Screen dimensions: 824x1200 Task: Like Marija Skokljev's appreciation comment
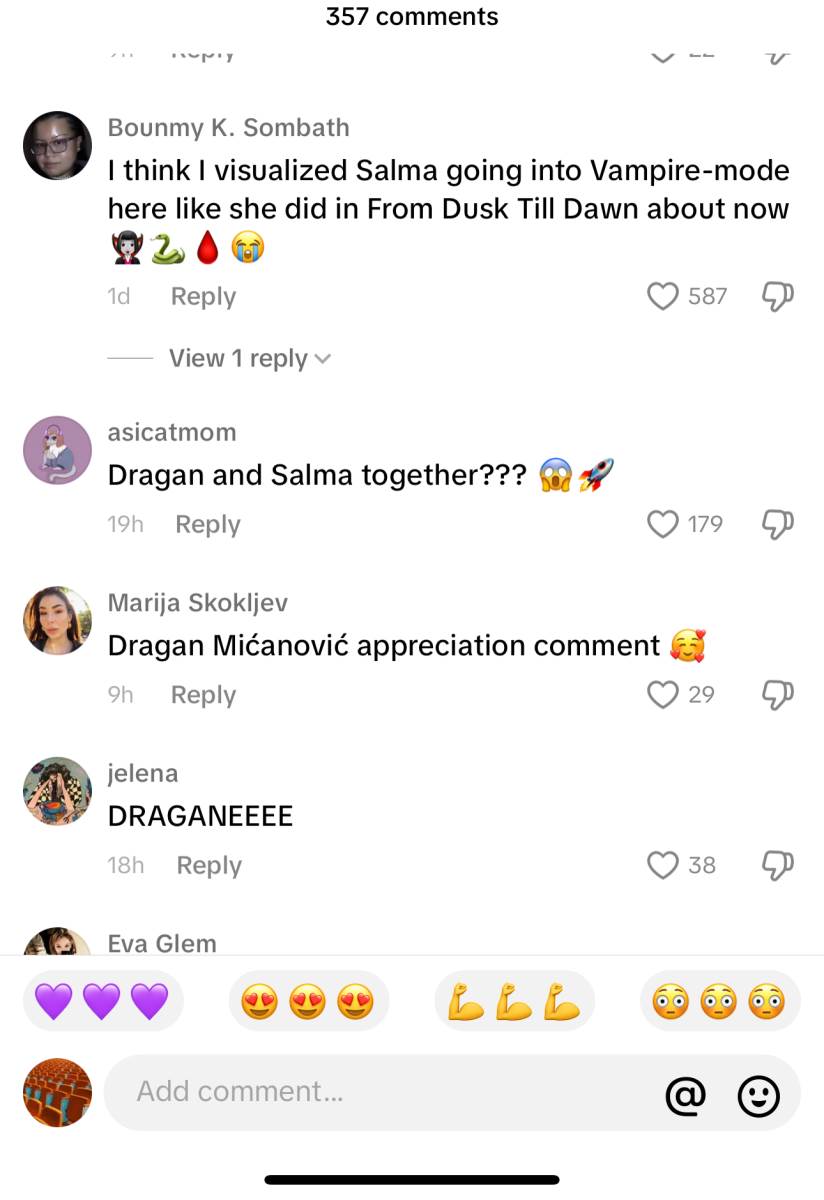pos(663,694)
